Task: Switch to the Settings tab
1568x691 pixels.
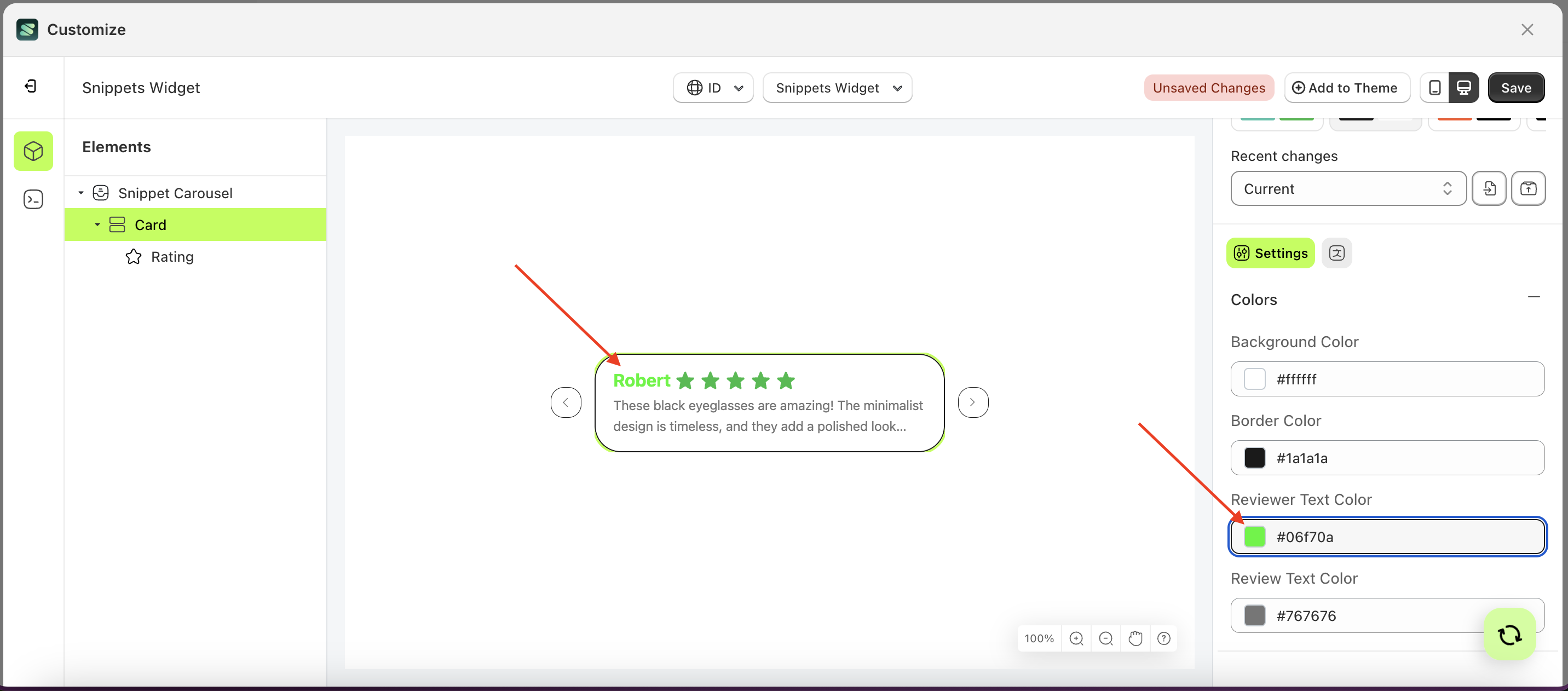Action: click(x=1270, y=254)
